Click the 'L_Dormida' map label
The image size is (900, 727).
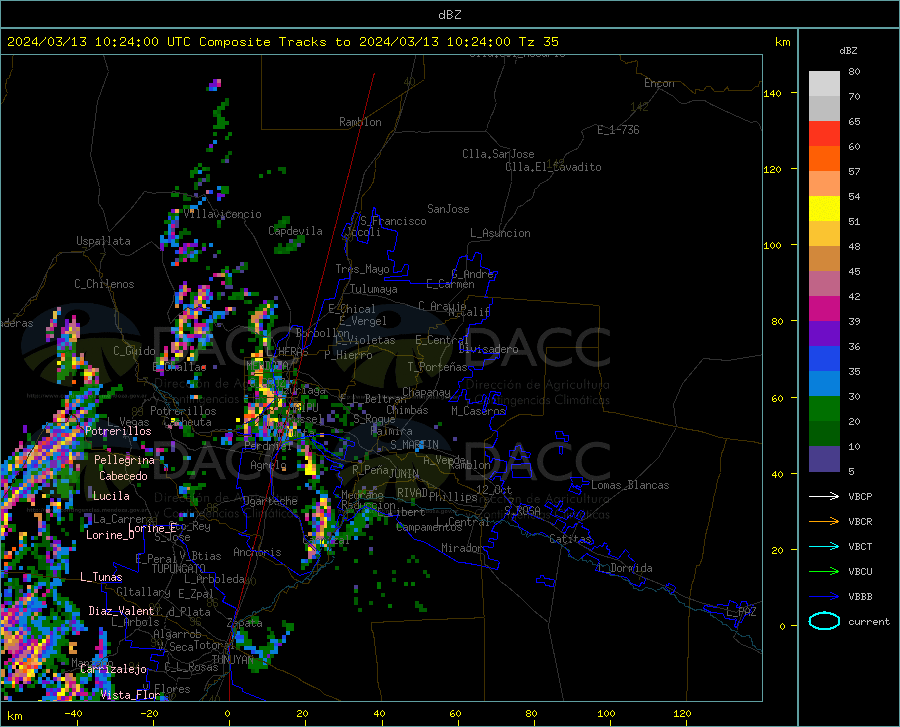(624, 568)
